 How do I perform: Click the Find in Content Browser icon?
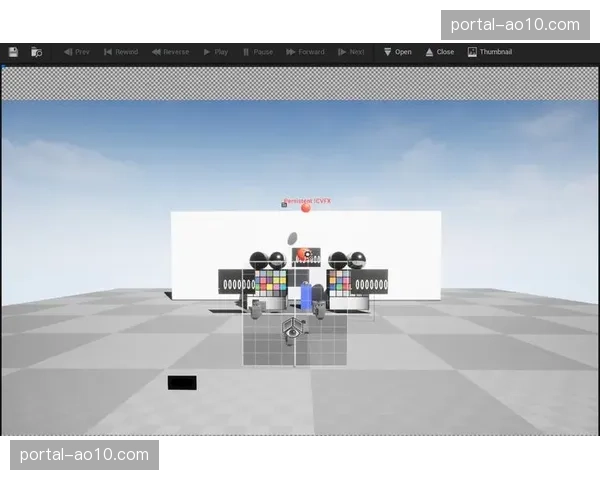click(x=37, y=52)
